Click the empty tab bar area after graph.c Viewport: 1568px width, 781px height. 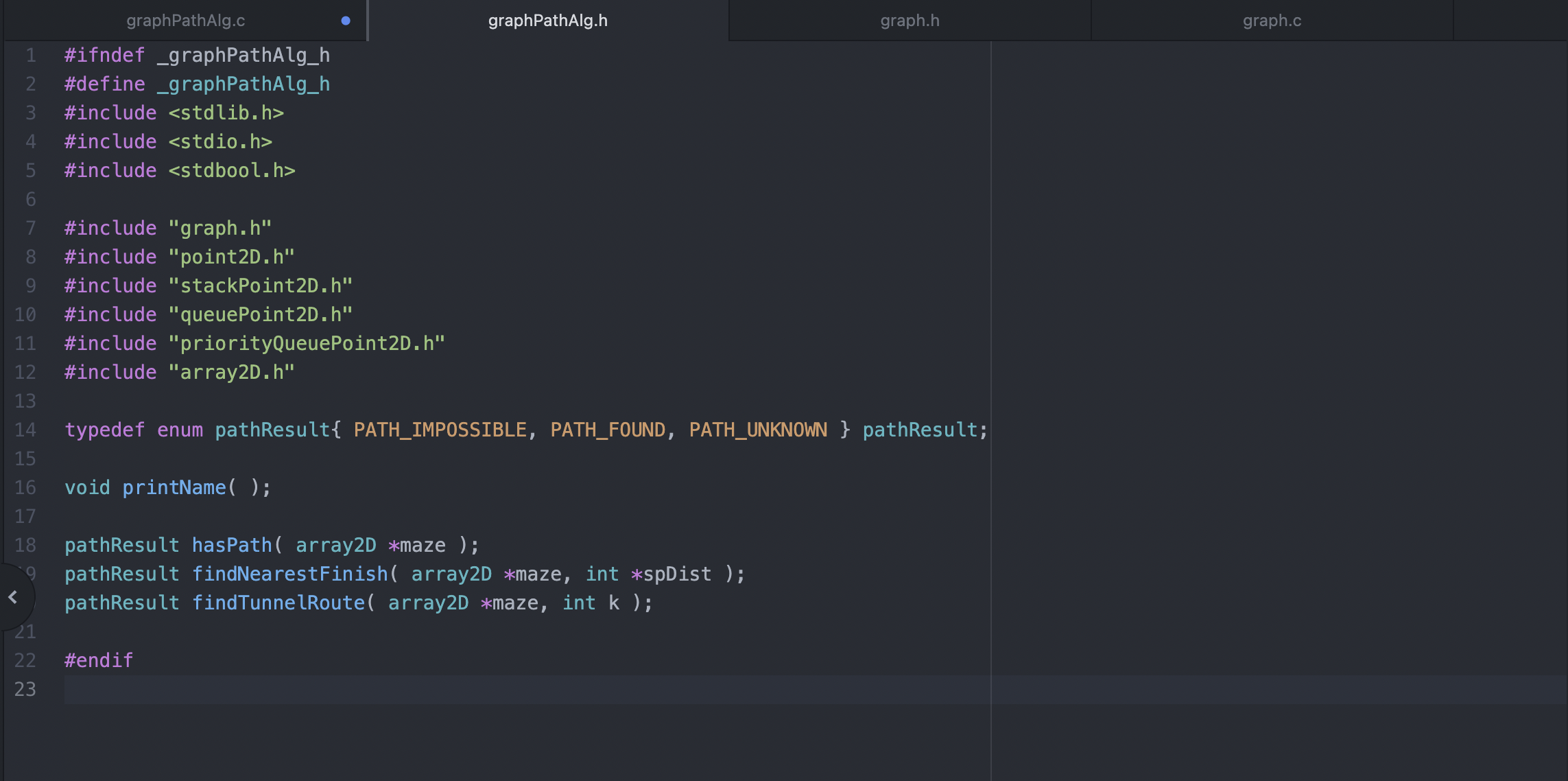1509,21
